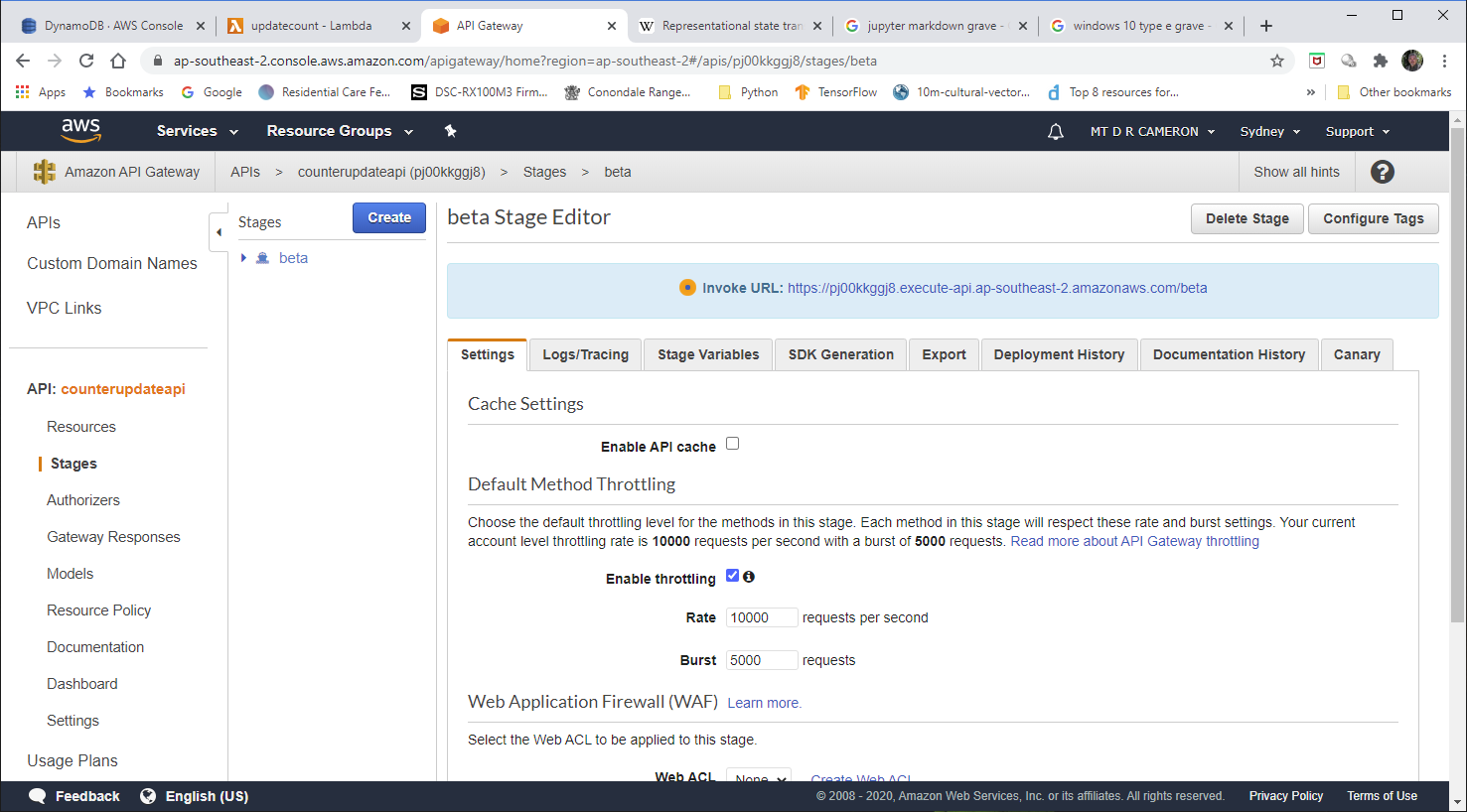Click the Feedback speech bubble icon
The width and height of the screenshot is (1467, 812).
[38, 796]
